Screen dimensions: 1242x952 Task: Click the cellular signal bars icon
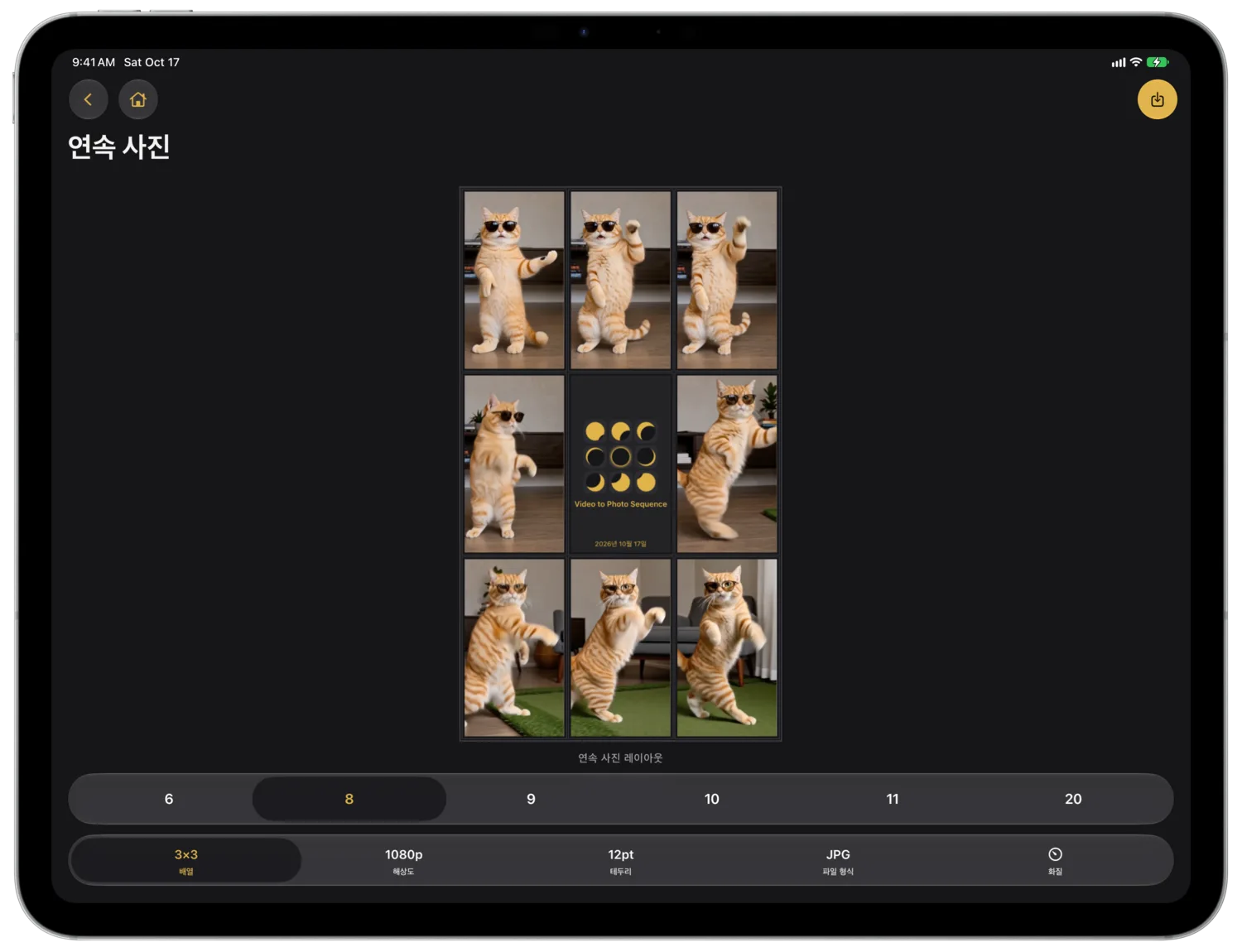coord(1118,62)
